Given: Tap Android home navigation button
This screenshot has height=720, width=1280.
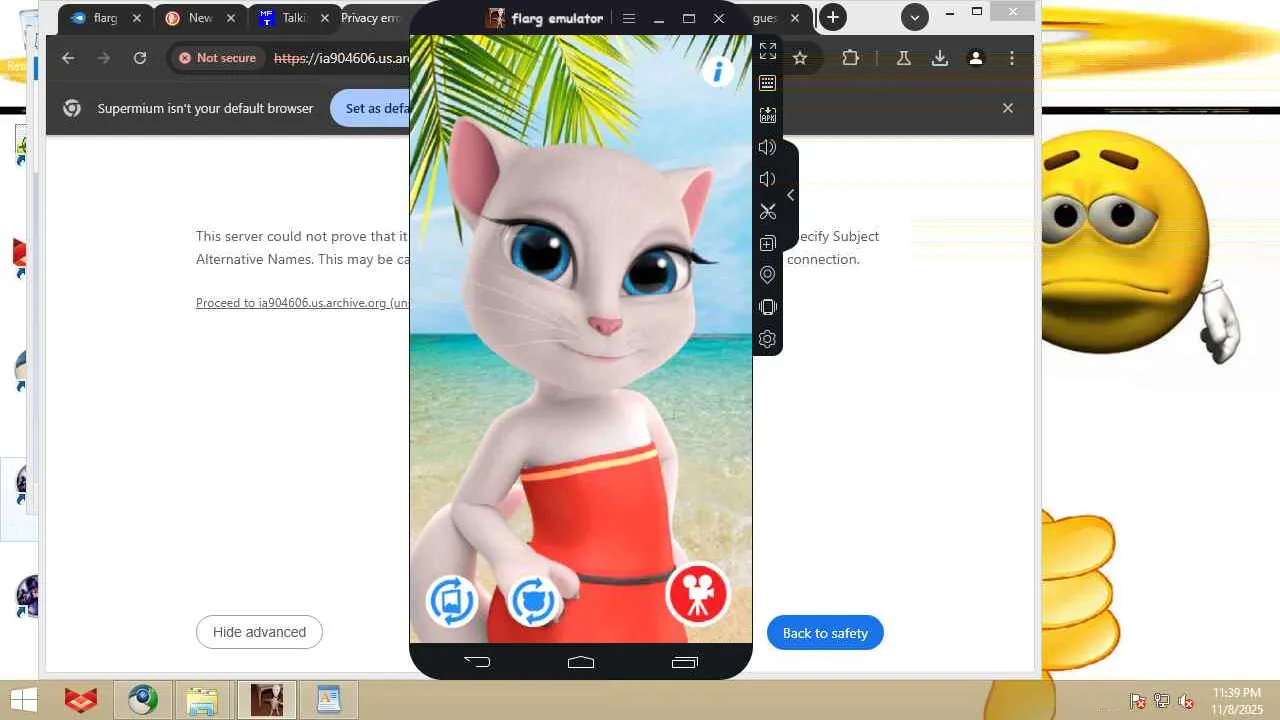Looking at the screenshot, I should pos(581,661).
